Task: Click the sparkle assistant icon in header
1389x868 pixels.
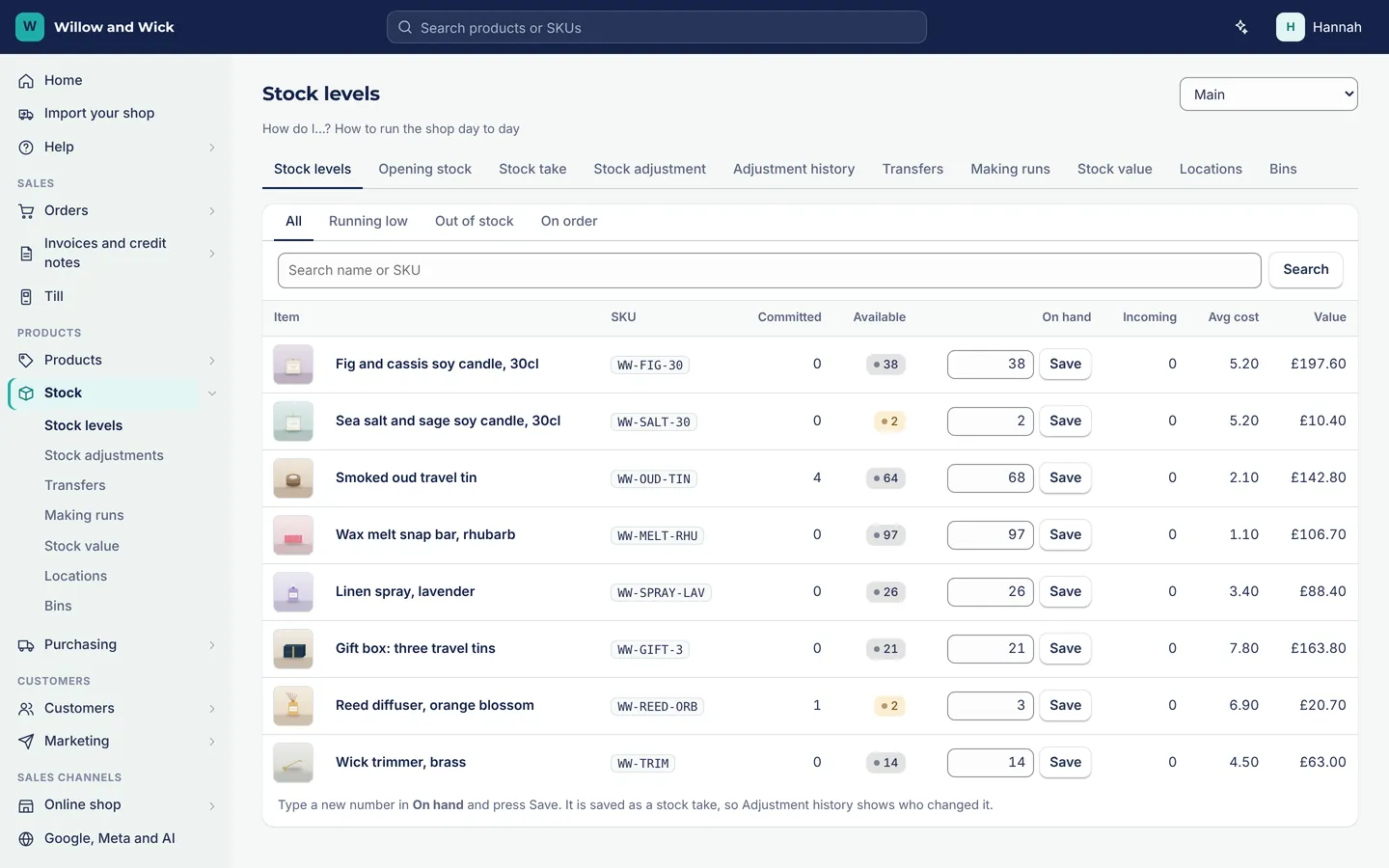Action: pyautogui.click(x=1241, y=27)
